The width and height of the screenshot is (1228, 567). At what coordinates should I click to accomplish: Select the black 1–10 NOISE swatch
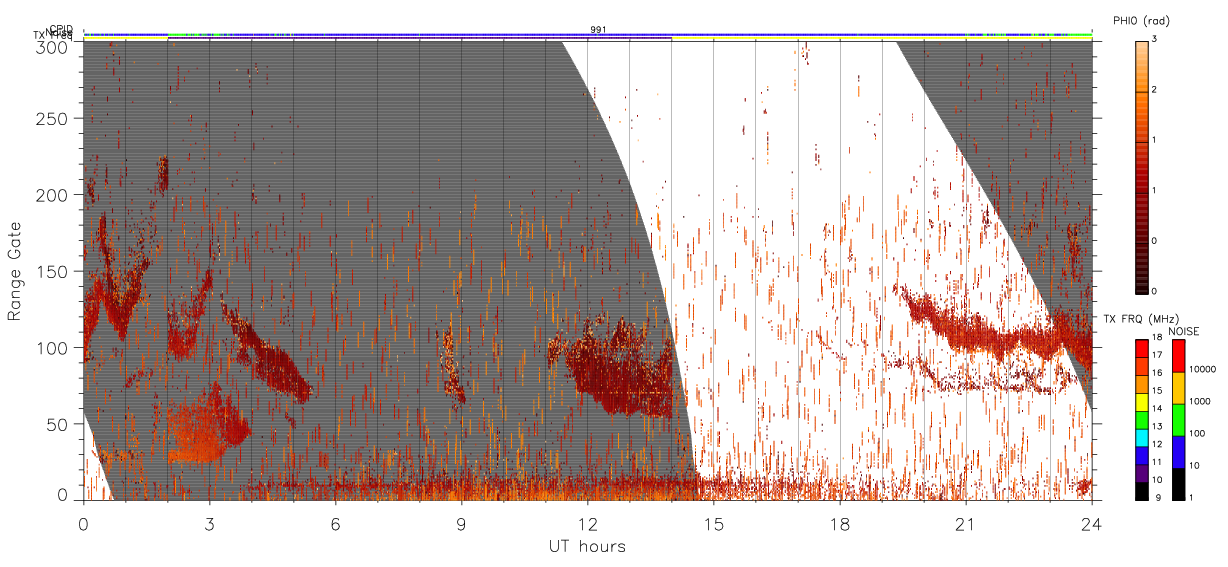[1178, 483]
